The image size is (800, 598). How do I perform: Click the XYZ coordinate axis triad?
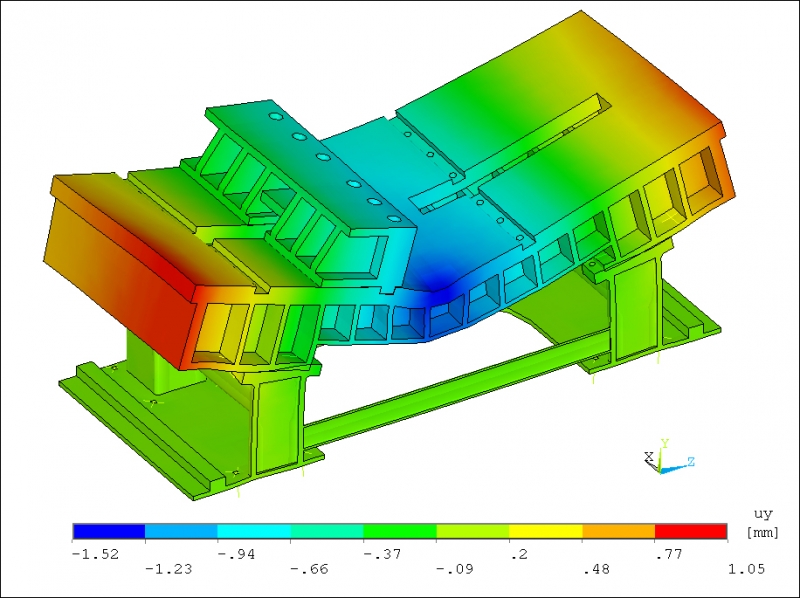click(663, 458)
